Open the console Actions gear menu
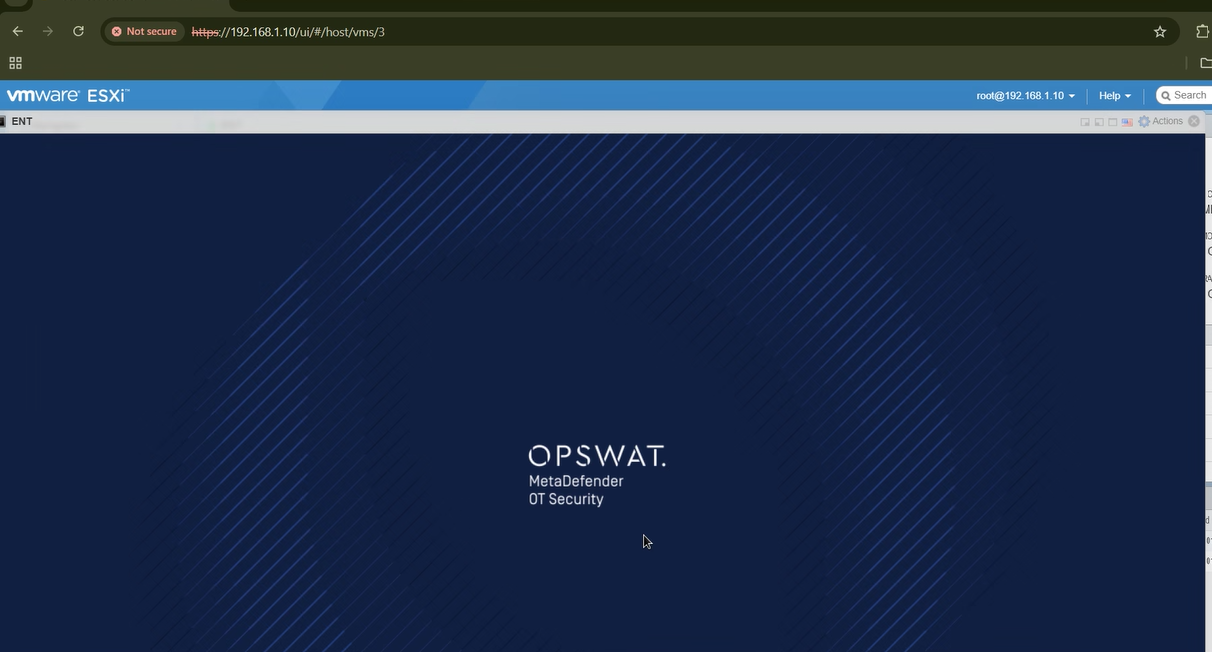The image size is (1212, 652). pyautogui.click(x=1160, y=121)
